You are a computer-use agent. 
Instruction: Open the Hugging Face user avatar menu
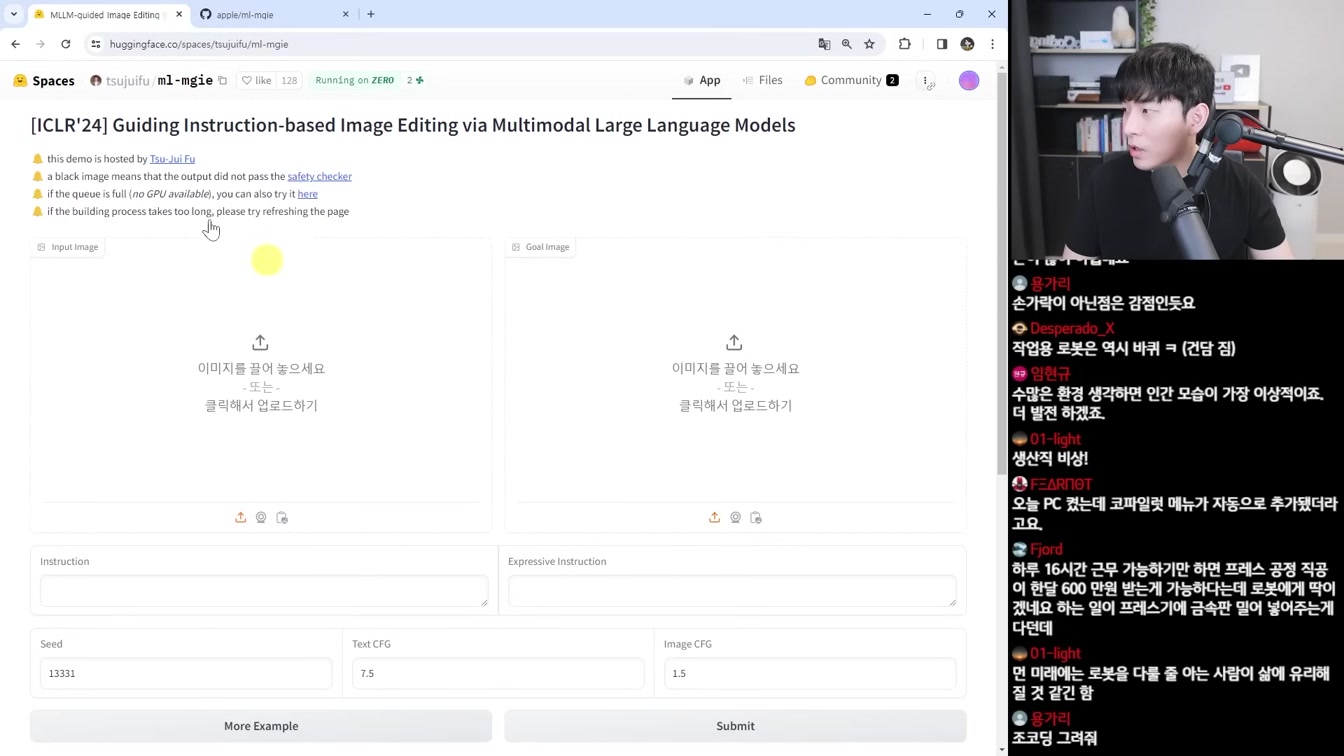(969, 81)
